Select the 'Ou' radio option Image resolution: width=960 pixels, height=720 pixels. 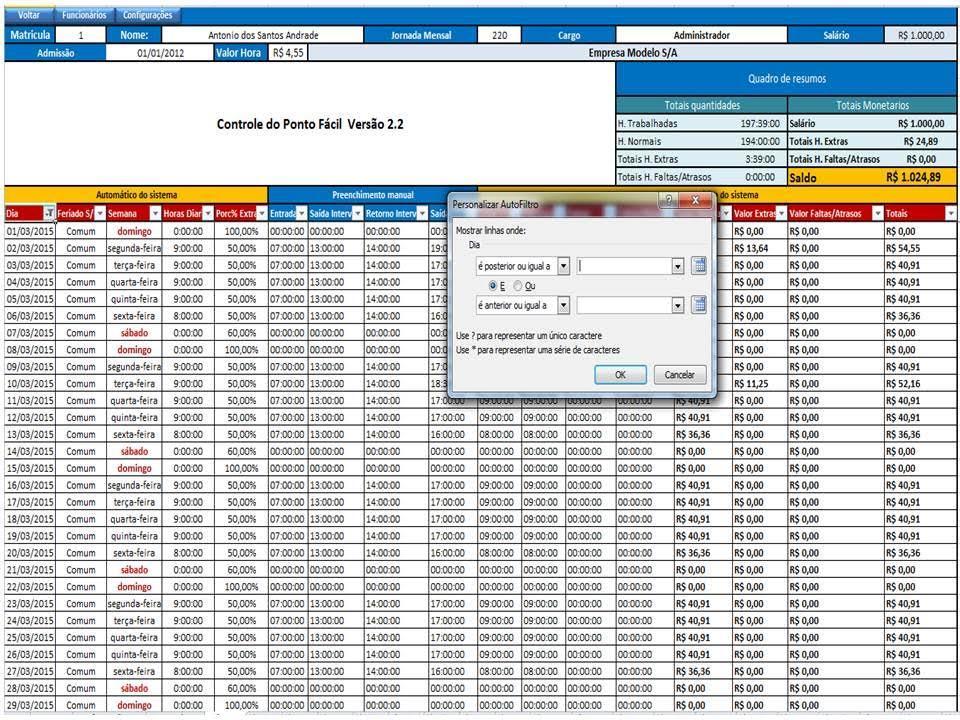click(518, 286)
